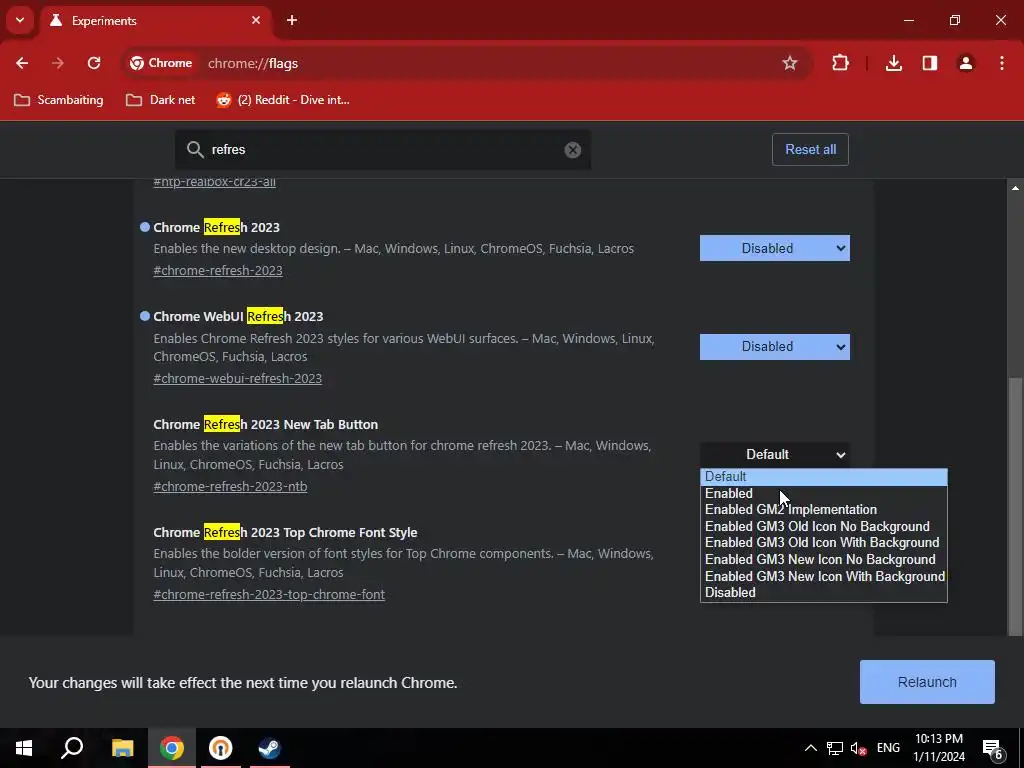This screenshot has width=1024, height=768.
Task: Open the orange headphones taskbar app
Action: coord(221,748)
